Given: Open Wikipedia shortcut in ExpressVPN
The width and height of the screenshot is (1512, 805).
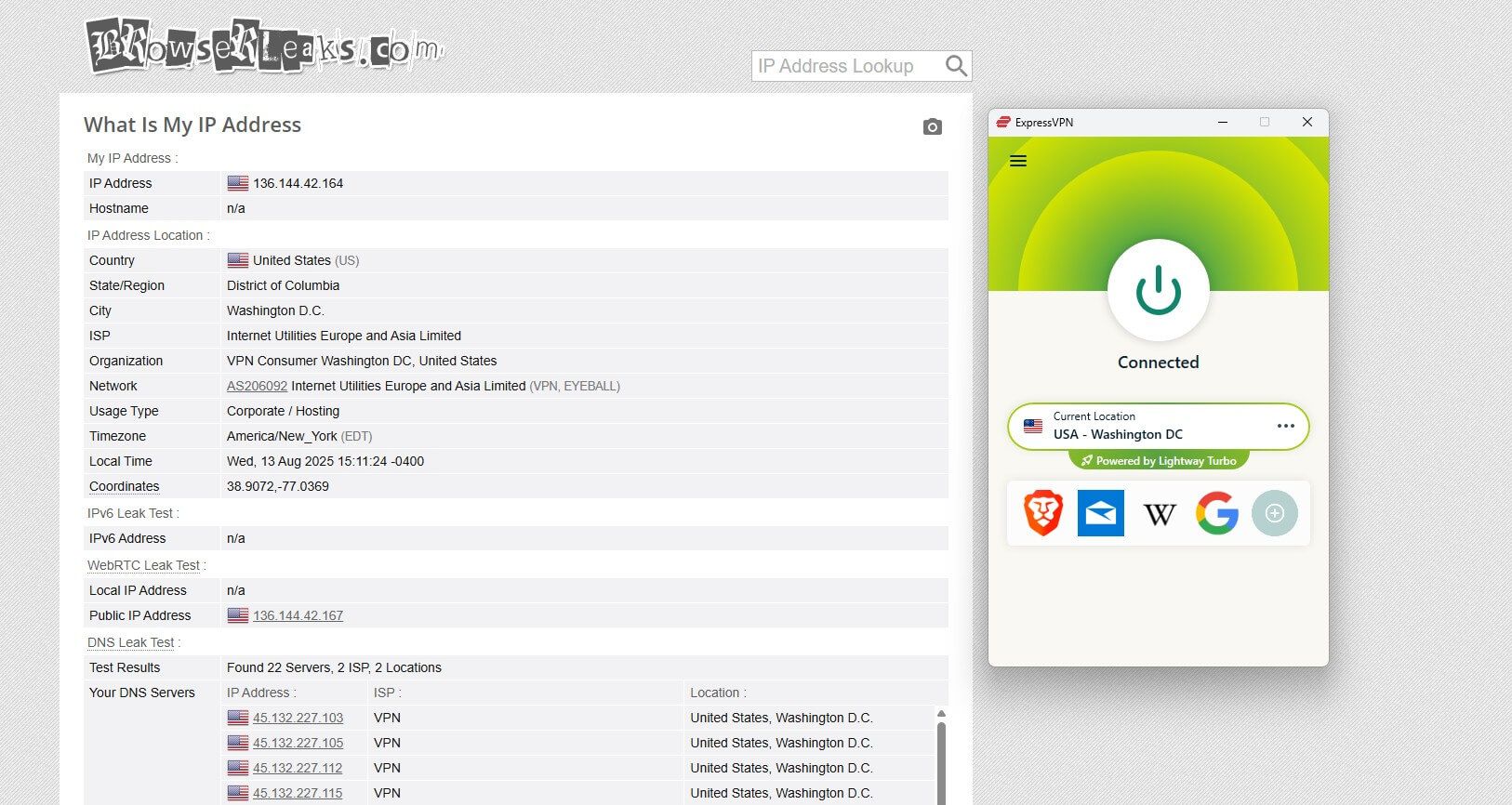Looking at the screenshot, I should coord(1160,513).
